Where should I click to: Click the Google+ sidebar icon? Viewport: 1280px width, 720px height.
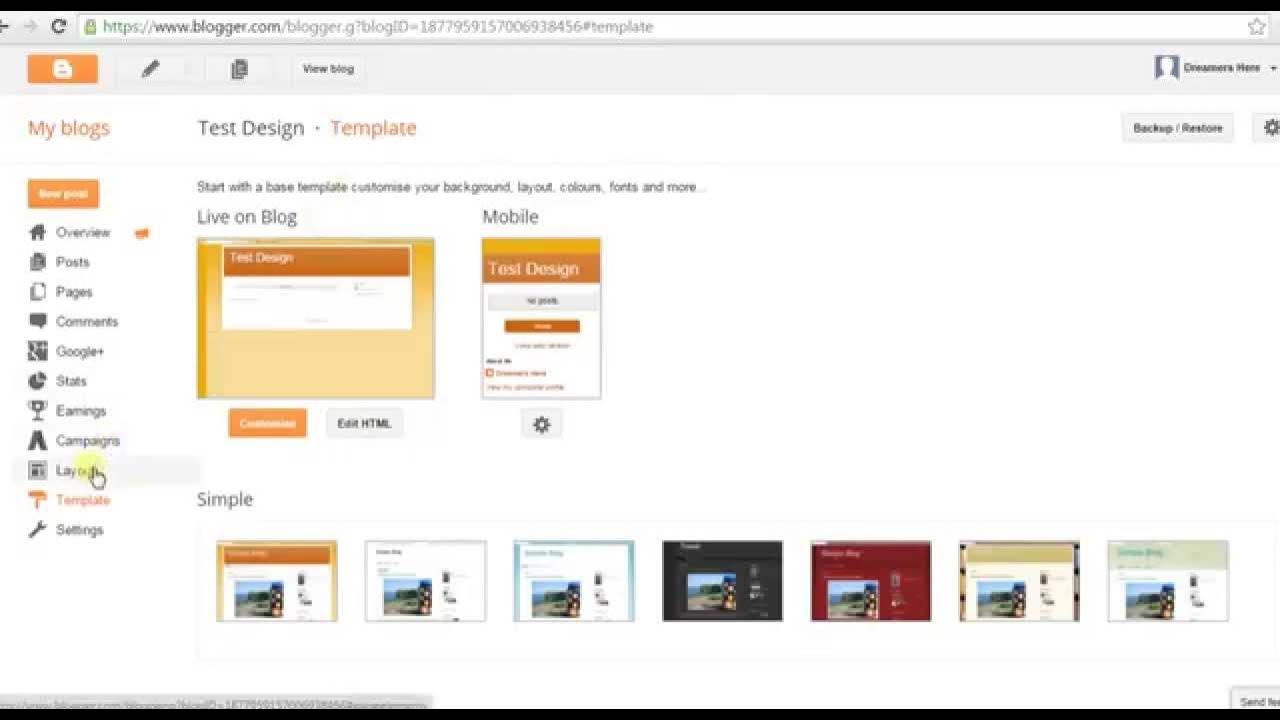[38, 351]
